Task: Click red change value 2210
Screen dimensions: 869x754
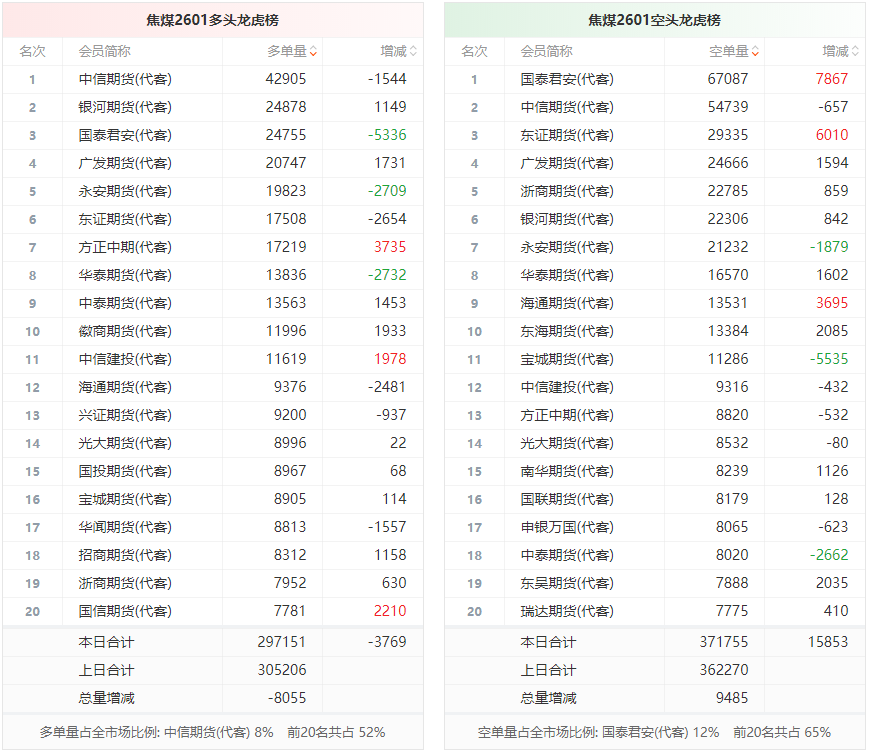Action: pos(390,611)
